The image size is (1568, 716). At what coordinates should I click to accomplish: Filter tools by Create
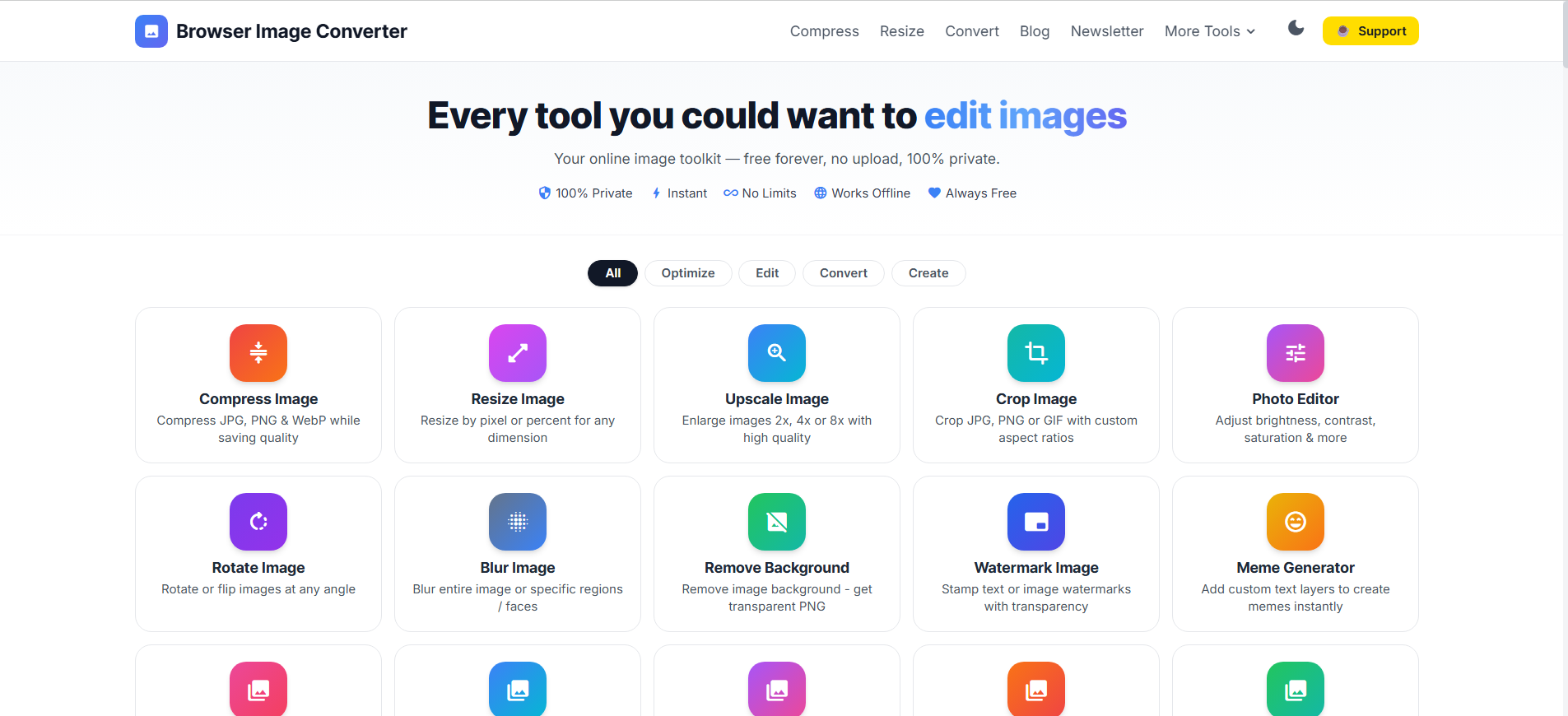point(928,273)
